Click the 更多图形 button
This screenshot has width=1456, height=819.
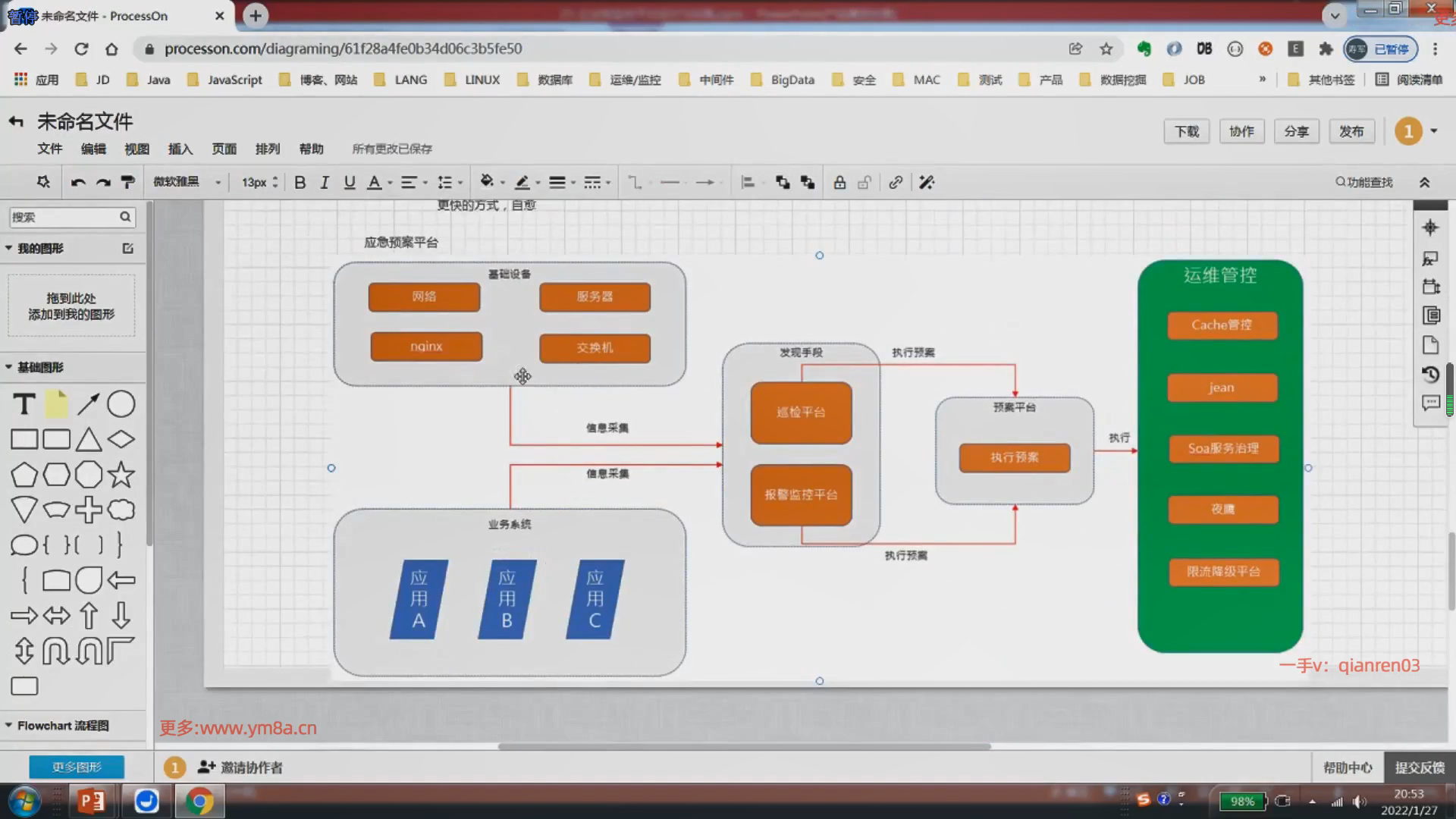coord(77,767)
